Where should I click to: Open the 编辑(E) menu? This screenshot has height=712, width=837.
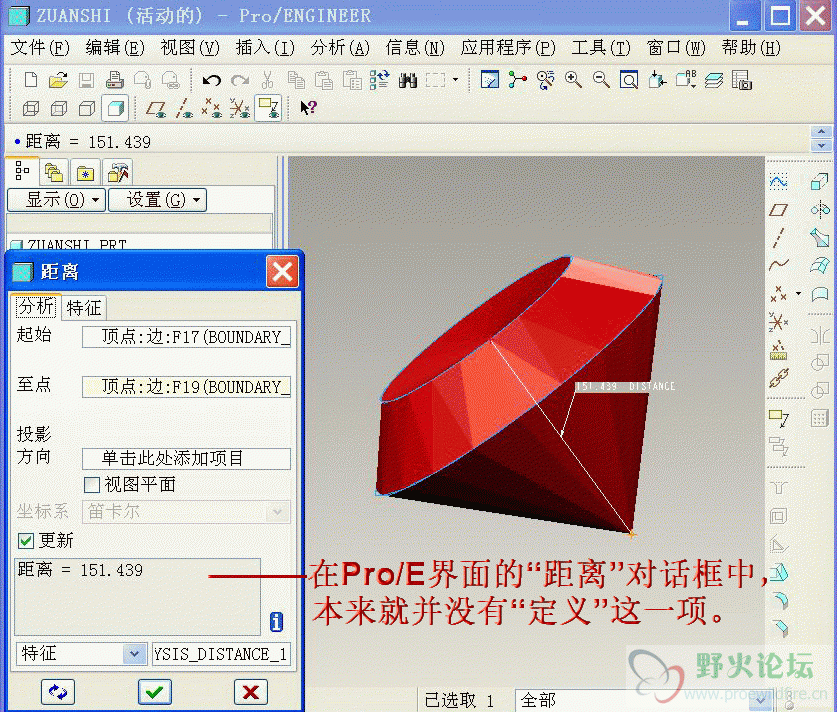click(x=115, y=48)
